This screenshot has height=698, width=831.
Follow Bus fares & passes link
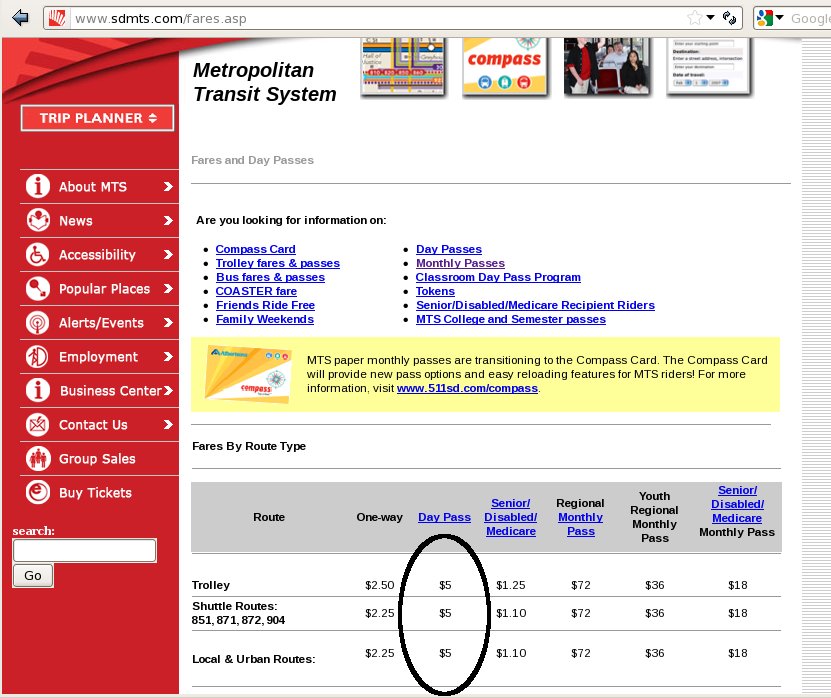coord(270,277)
